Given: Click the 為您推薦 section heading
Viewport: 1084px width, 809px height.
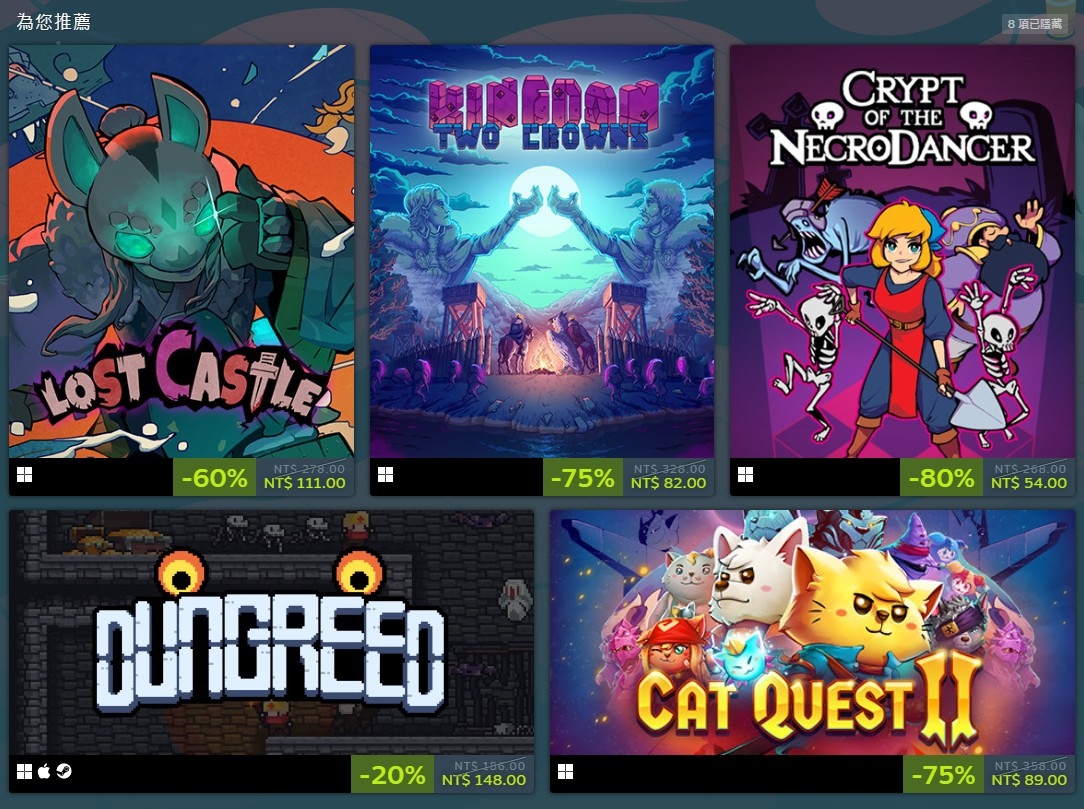Looking at the screenshot, I should pyautogui.click(x=54, y=22).
